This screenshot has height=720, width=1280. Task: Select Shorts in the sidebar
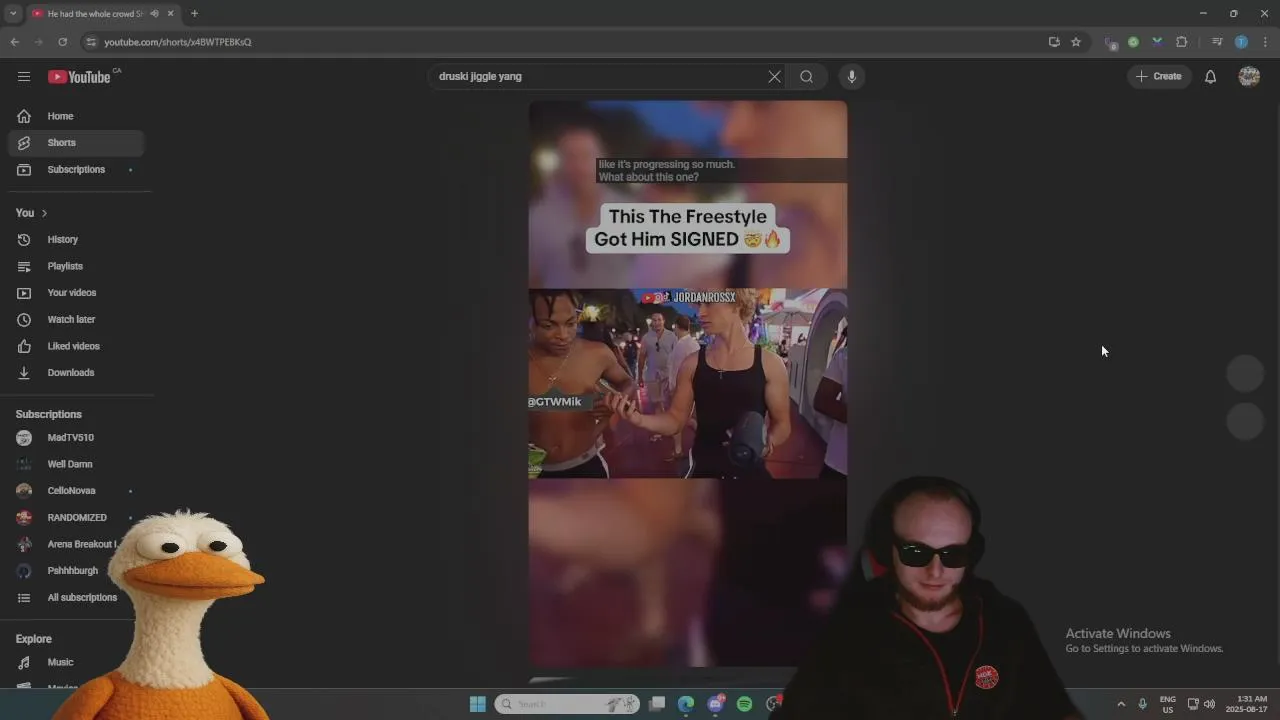[x=76, y=143]
